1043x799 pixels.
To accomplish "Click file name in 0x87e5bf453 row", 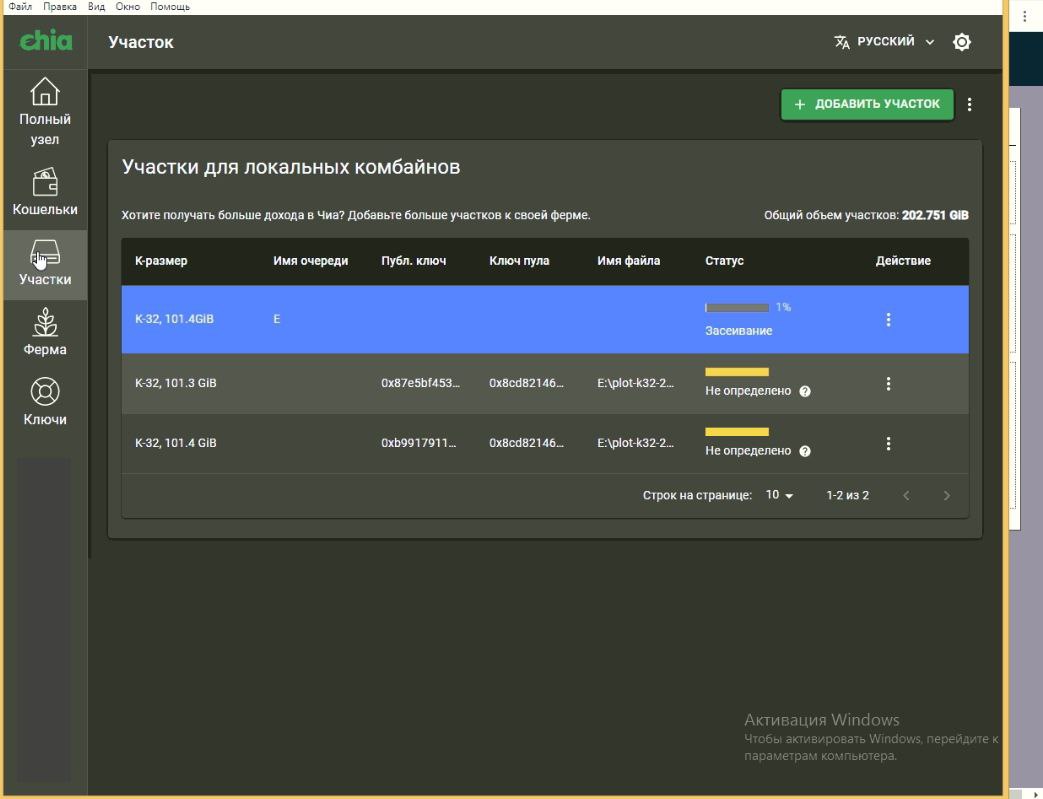I will pos(635,383).
